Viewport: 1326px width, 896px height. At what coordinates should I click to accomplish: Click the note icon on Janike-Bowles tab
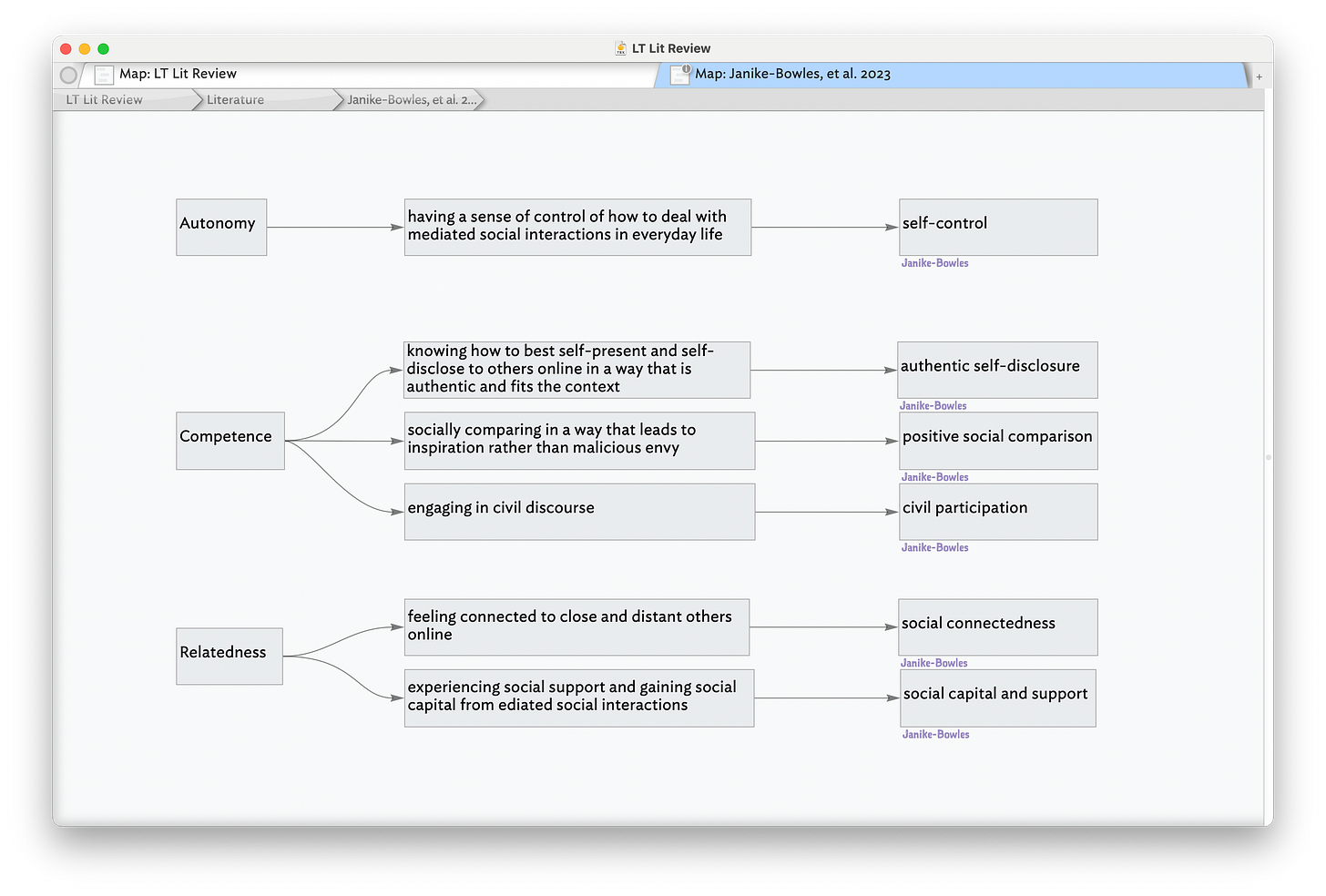tap(680, 75)
